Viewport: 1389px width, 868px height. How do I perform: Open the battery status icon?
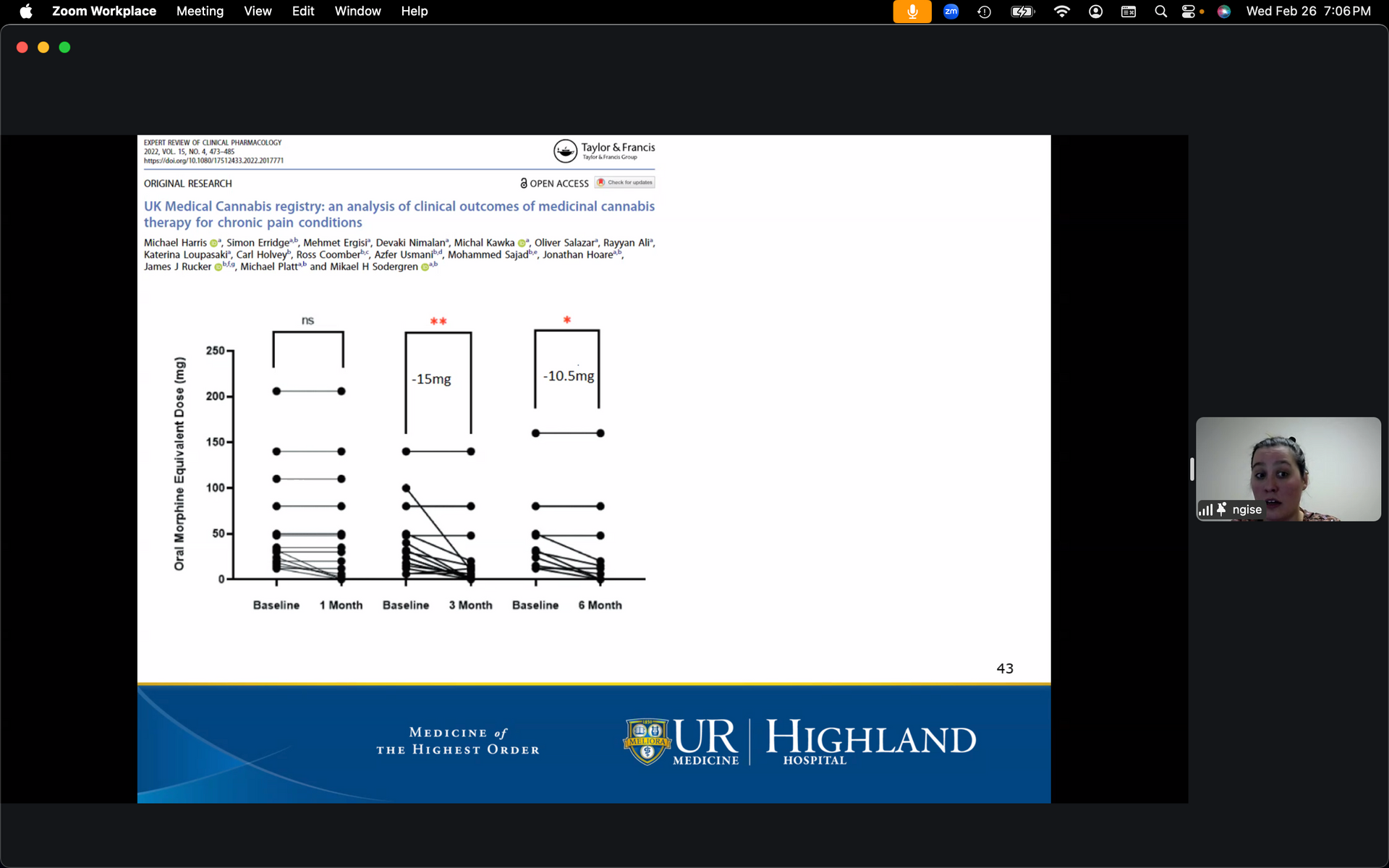tap(1022, 12)
